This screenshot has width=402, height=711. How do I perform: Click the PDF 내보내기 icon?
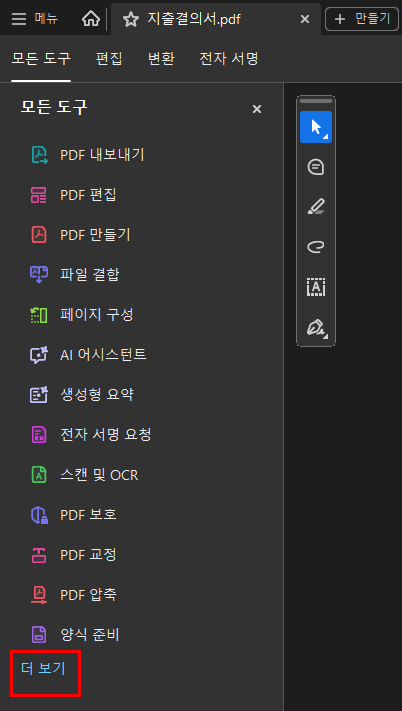coord(39,155)
